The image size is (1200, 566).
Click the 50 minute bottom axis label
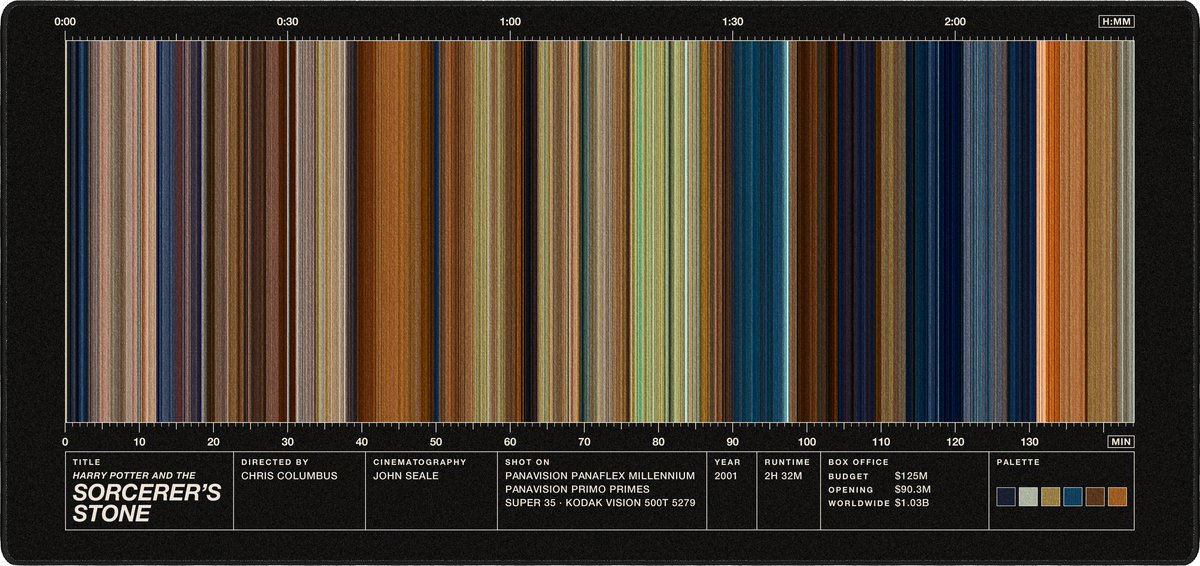coord(436,441)
